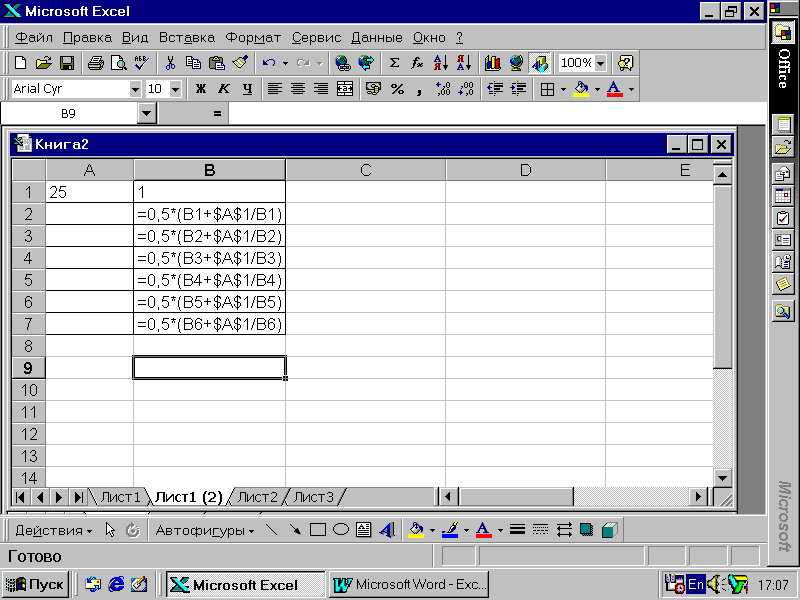800x600 pixels.
Task: Increase decimal places icon
Action: pos(442,89)
